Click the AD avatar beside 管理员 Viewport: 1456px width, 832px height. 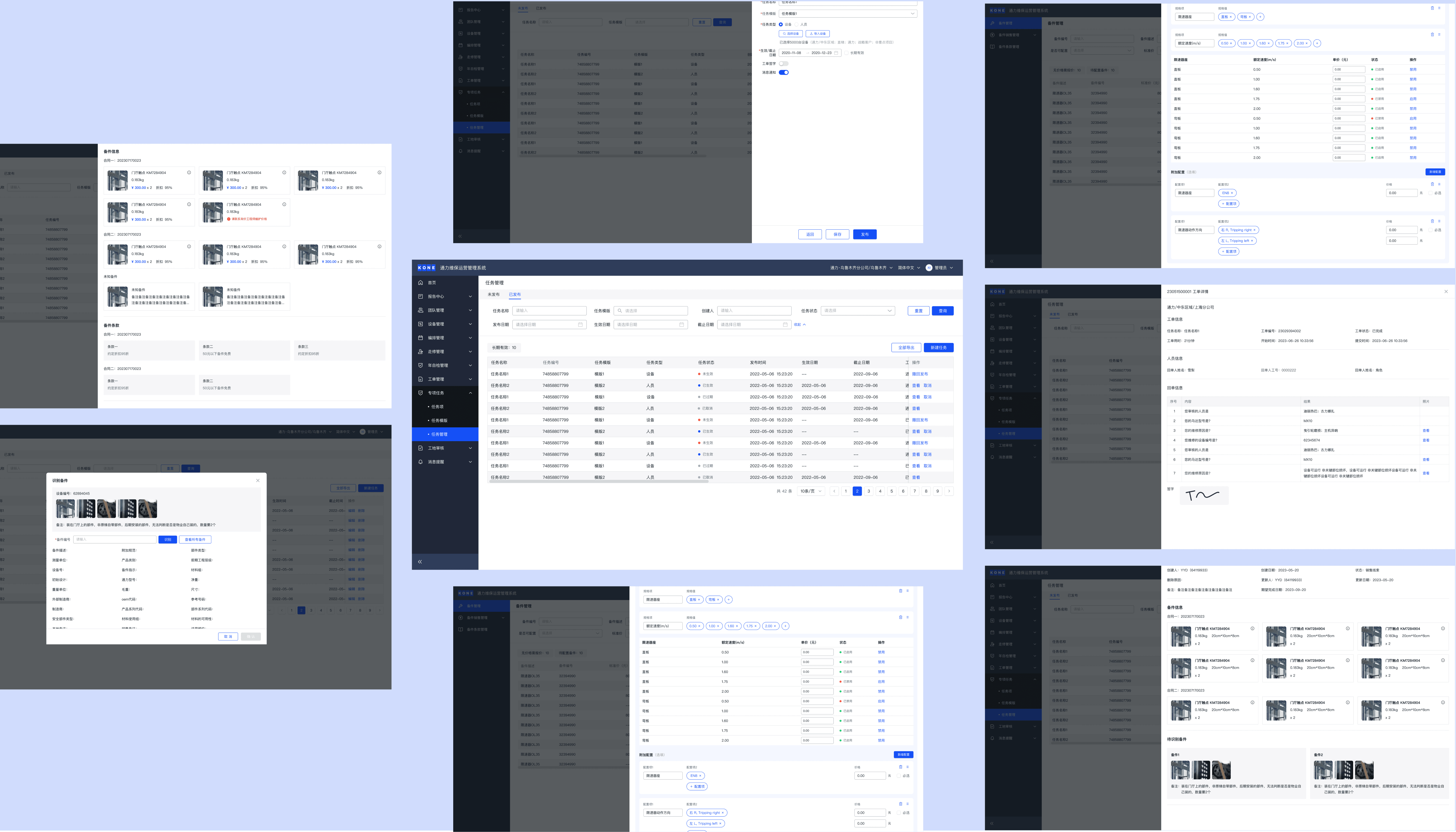tap(929, 267)
